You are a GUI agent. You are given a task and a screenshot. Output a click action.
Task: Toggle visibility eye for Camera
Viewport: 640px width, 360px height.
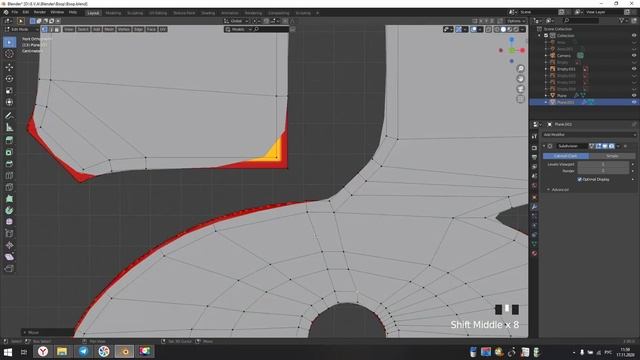634,56
